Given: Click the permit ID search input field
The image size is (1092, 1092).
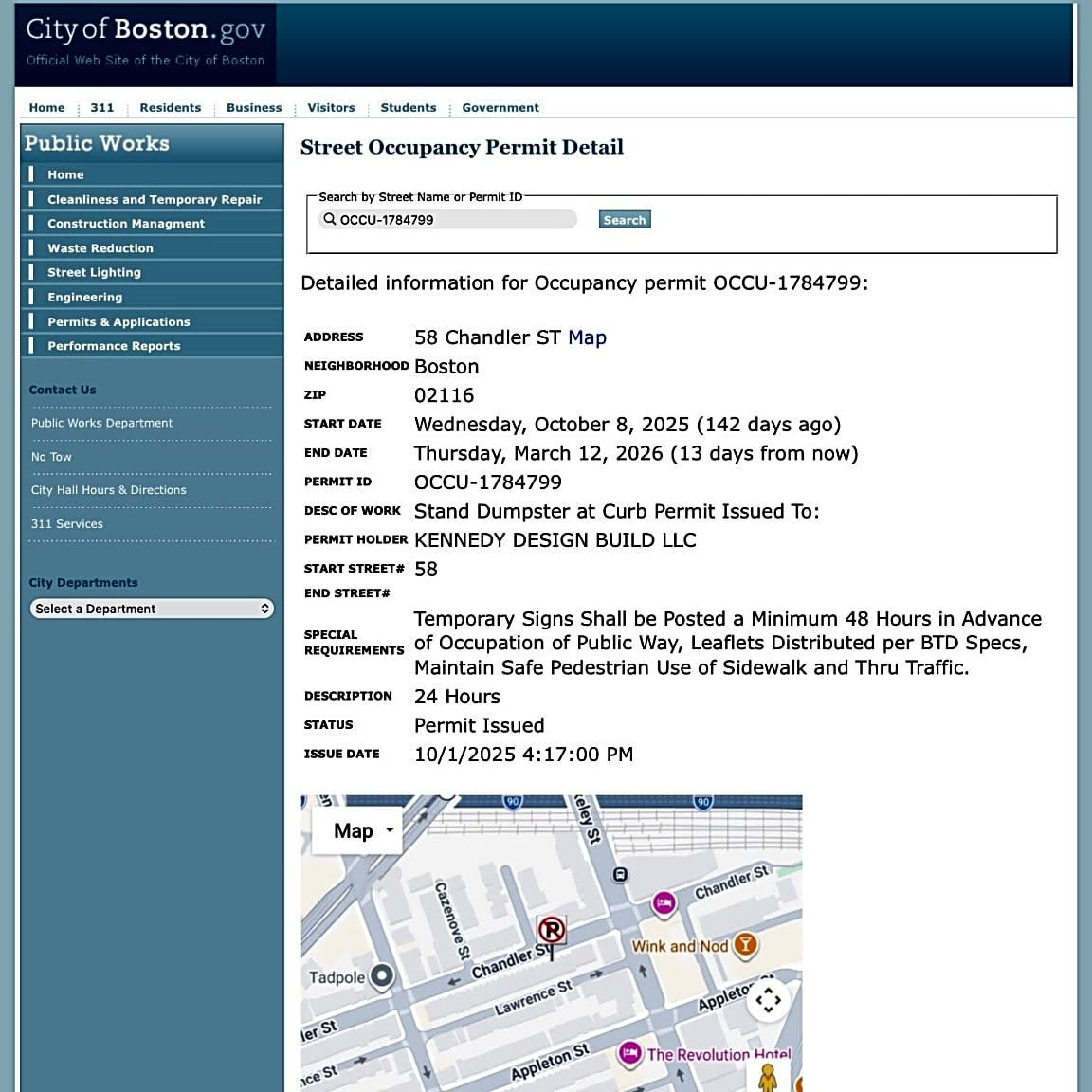Looking at the screenshot, I should coord(455,220).
